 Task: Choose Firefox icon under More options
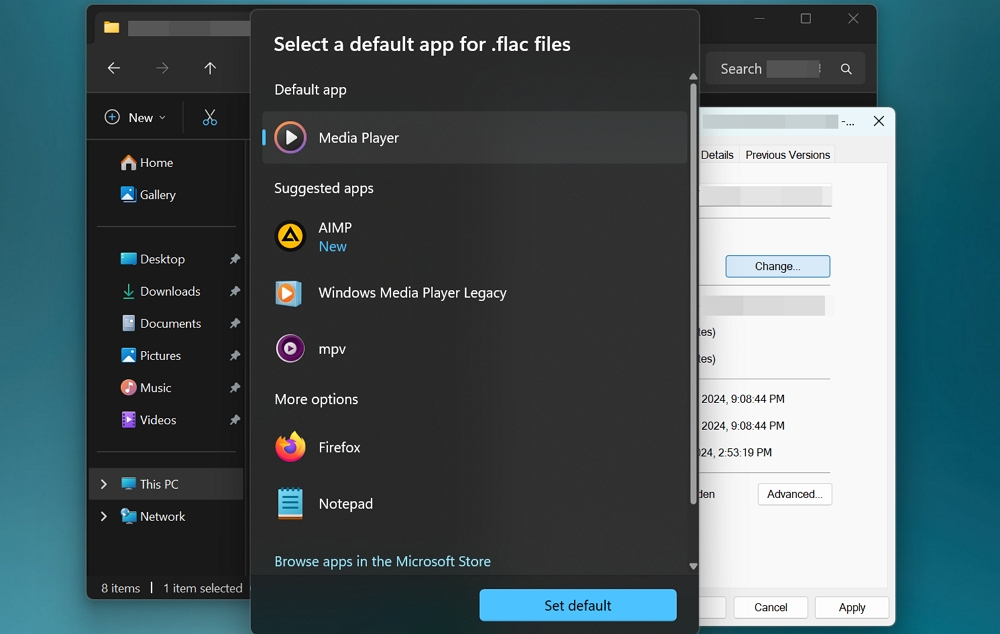[x=290, y=447]
